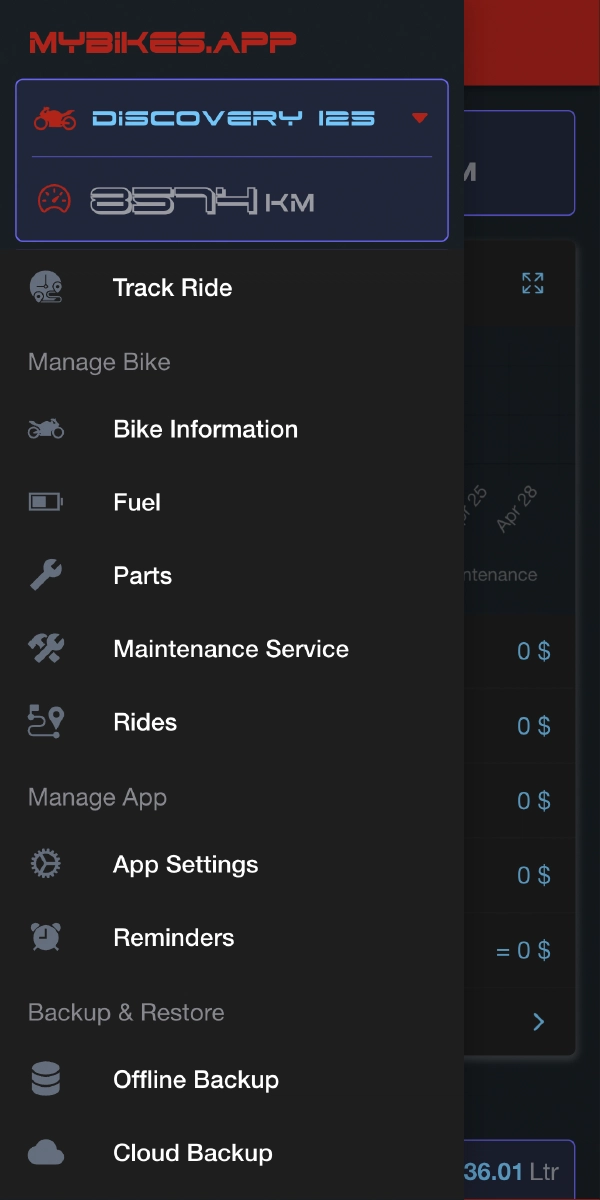Select the Maintenance Service menu entry
This screenshot has width=600, height=1200.
[x=231, y=649]
